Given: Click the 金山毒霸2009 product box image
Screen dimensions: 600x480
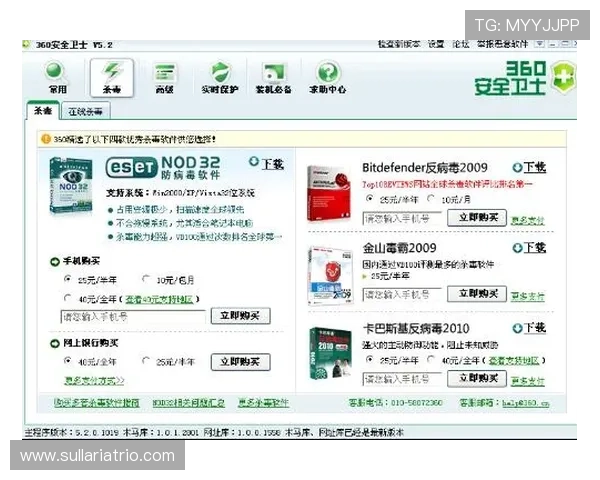Looking at the screenshot, I should point(330,275).
